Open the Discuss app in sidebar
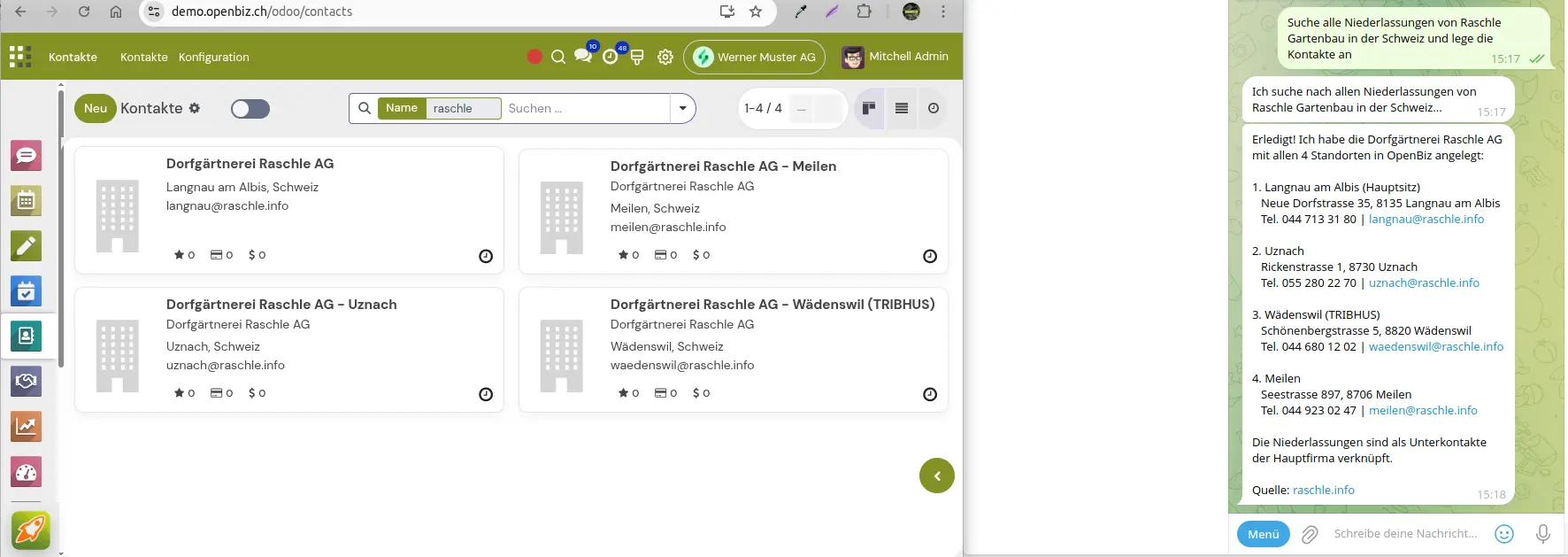The image size is (1568, 557). pos(27,156)
